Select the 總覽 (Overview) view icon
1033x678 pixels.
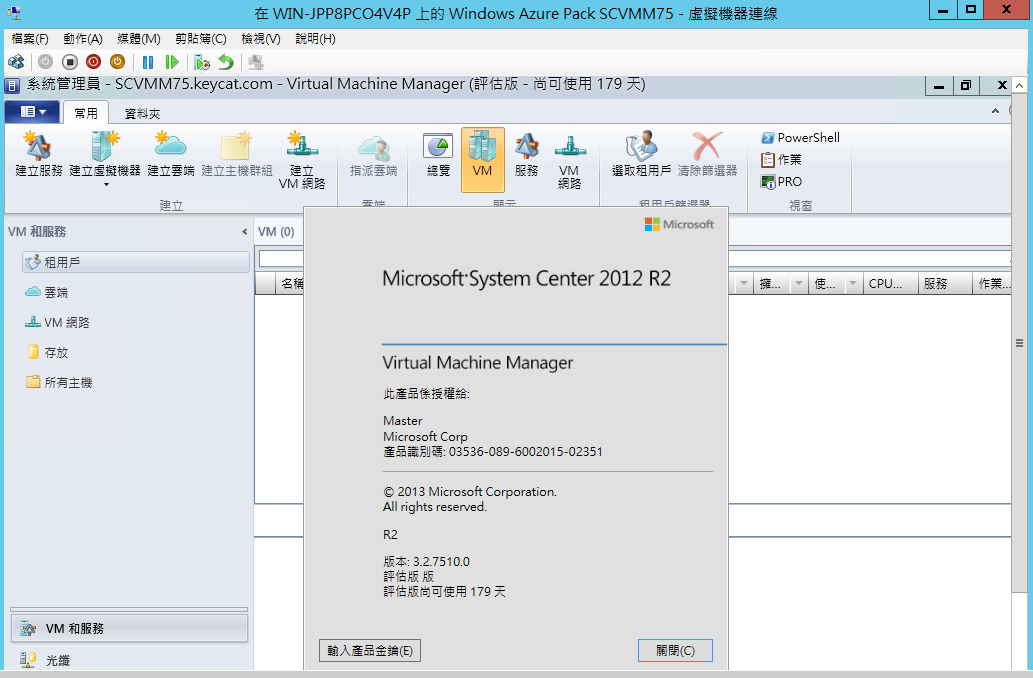click(438, 155)
